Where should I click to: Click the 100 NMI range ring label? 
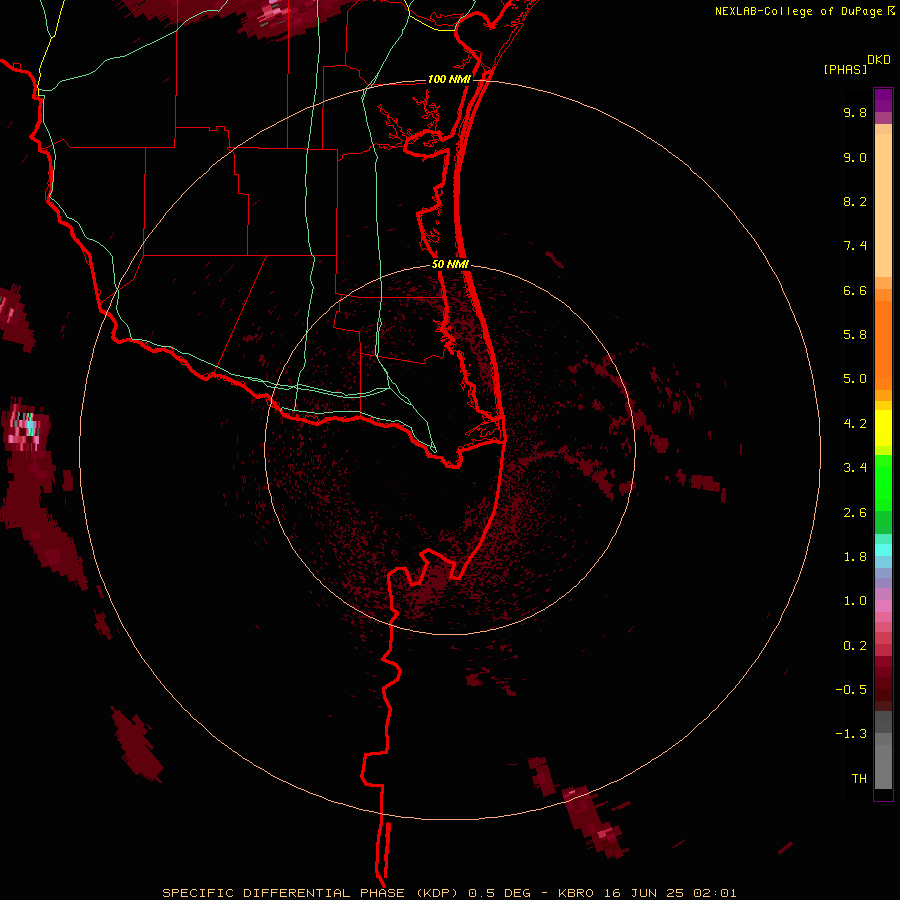click(x=449, y=79)
